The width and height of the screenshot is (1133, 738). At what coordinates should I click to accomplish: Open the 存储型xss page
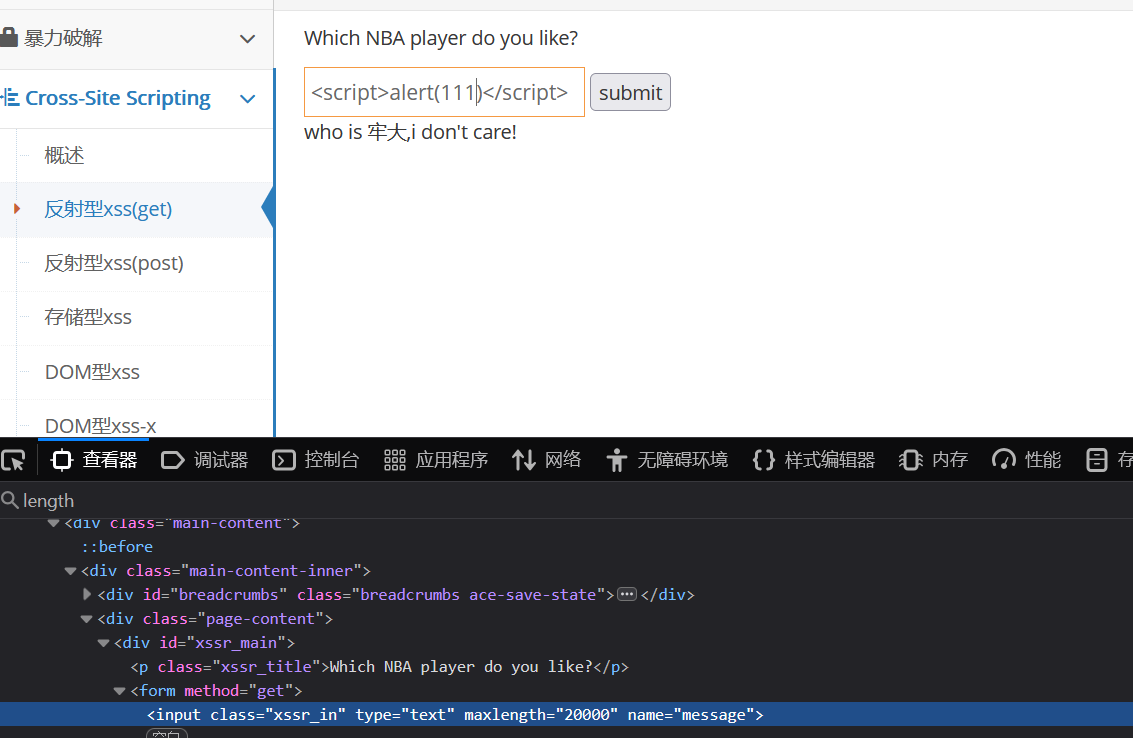pyautogui.click(x=88, y=317)
